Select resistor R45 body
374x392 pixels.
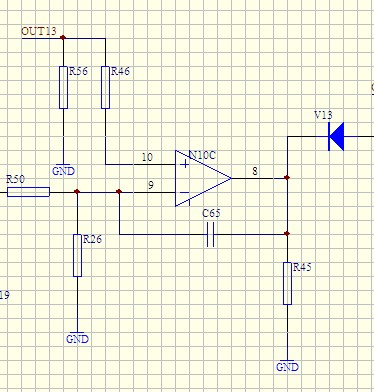287,283
